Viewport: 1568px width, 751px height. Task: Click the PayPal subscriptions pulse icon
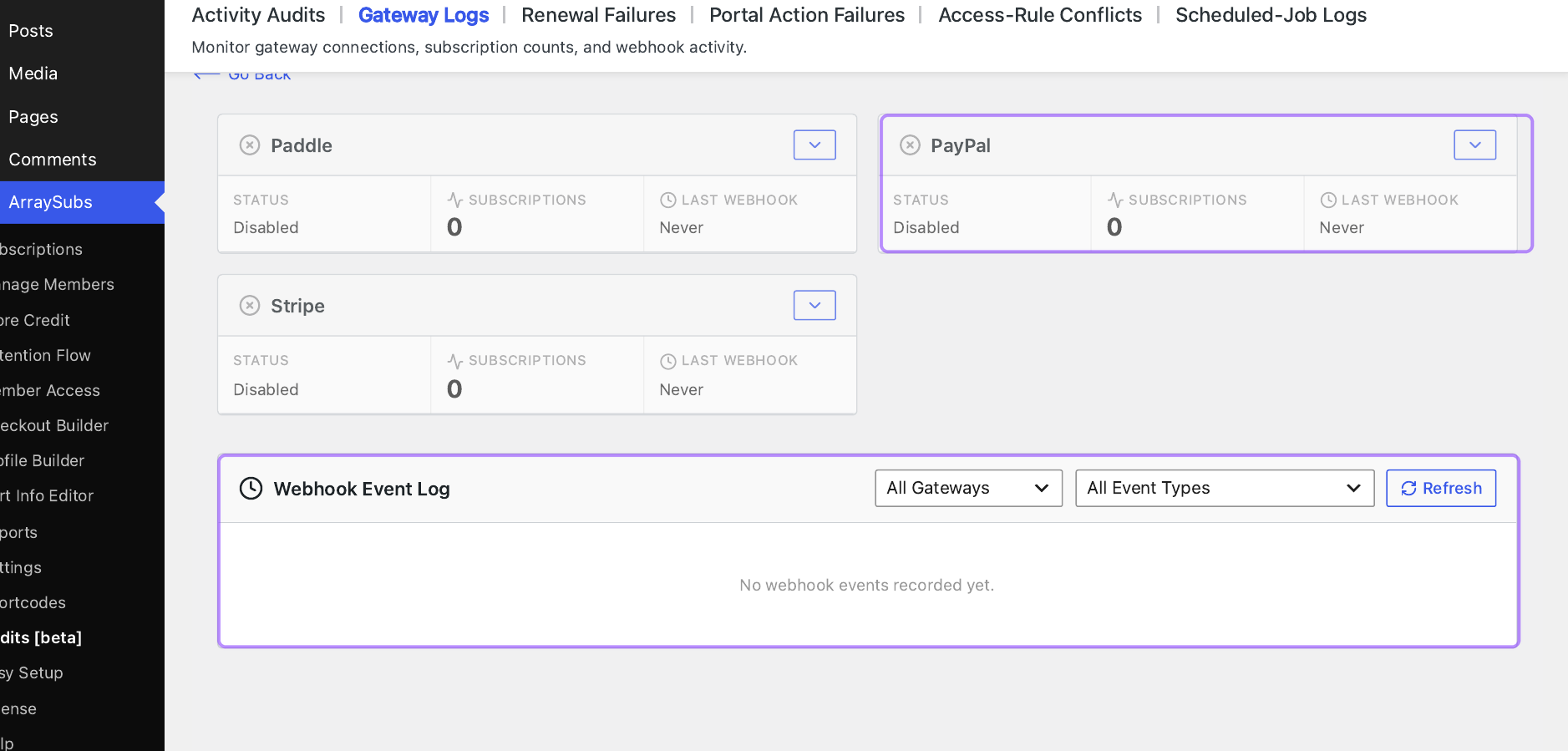(1115, 200)
